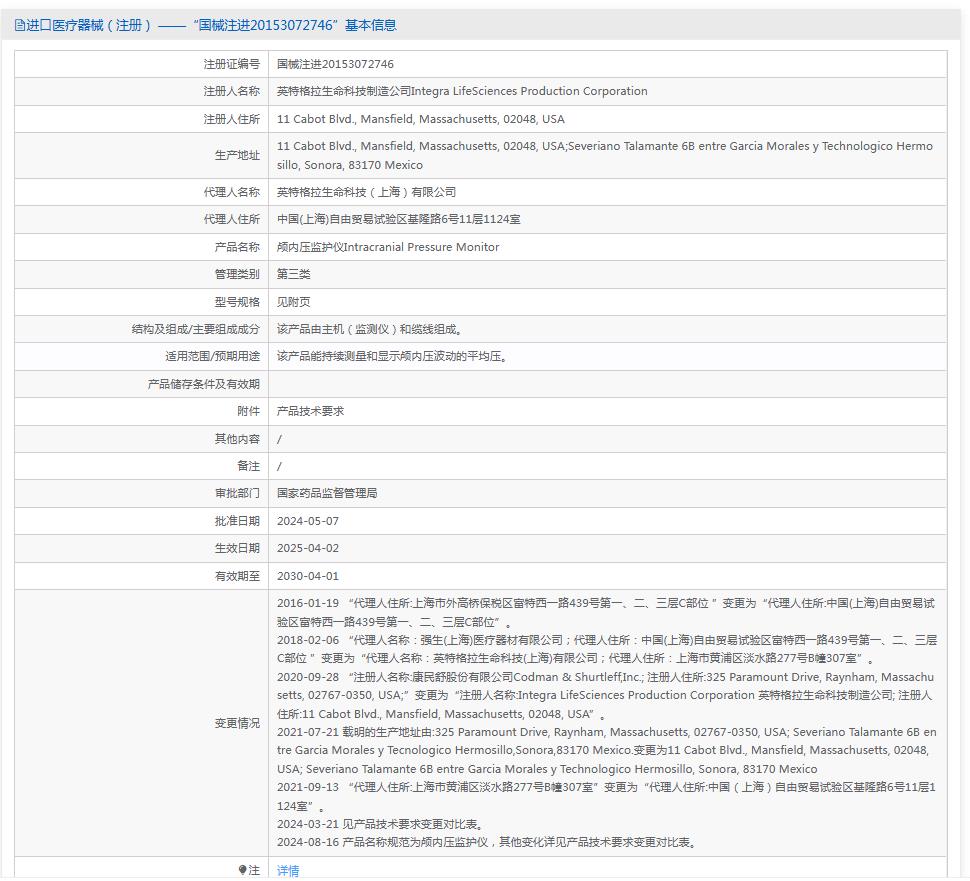The height and width of the screenshot is (881, 970).
Task: Click management class value 第三类
Action: [293, 274]
